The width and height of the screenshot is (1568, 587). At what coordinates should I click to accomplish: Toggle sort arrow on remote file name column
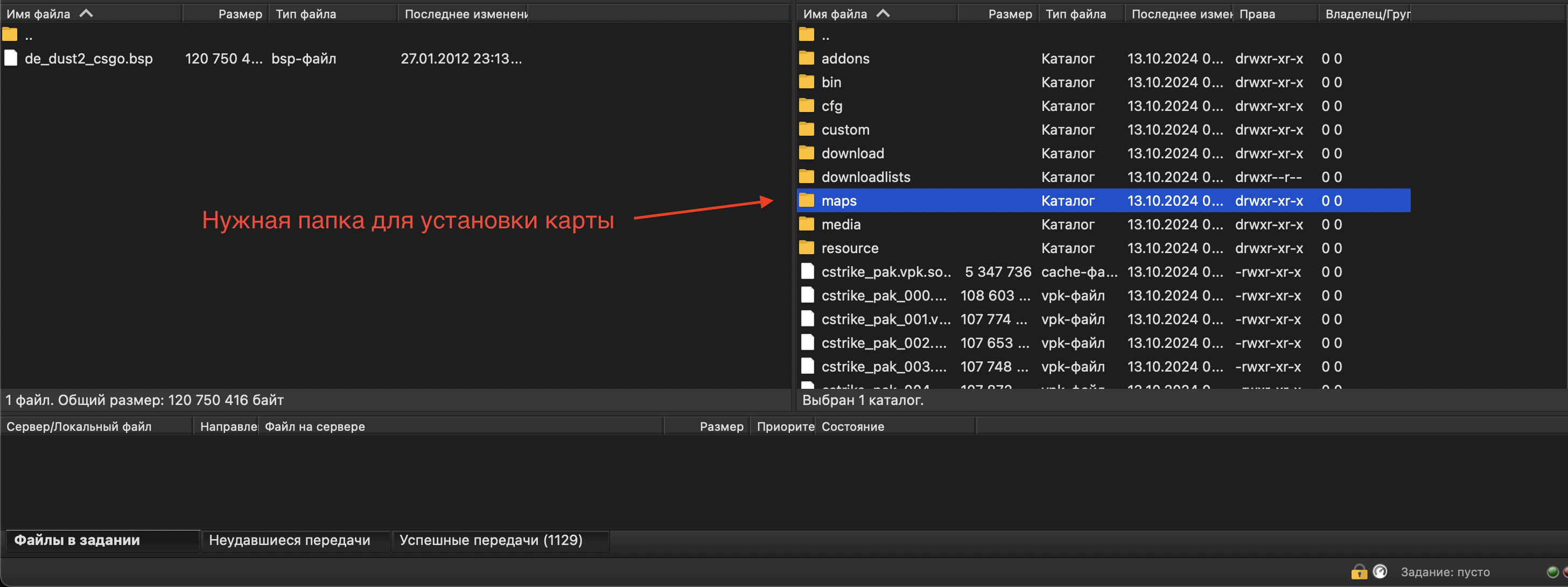click(883, 13)
